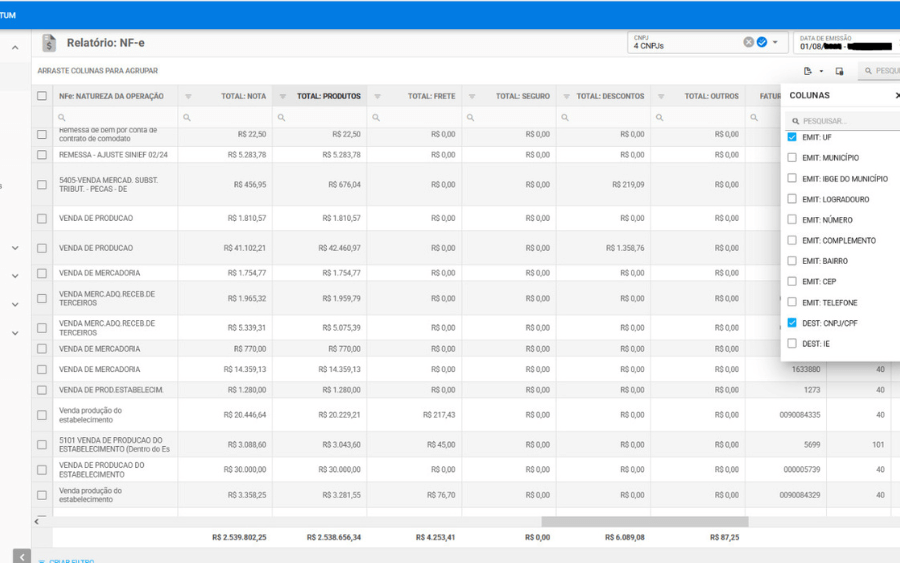Screen dimensions: 900x563
Task: Click search icon under Total: Produtos column
Action: point(281,118)
